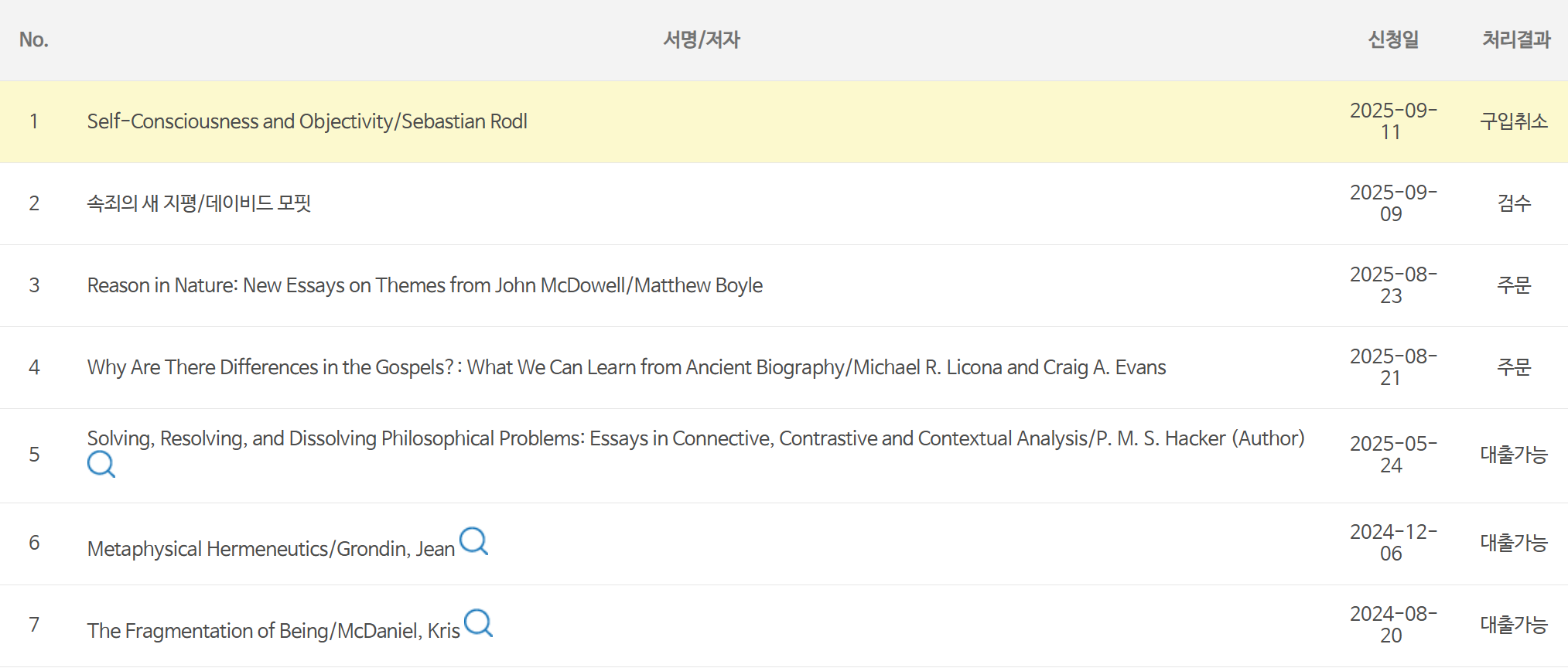The width and height of the screenshot is (1568, 668).
Task: Click search icon next to Metaphysical Hermeneutics
Action: pyautogui.click(x=473, y=541)
